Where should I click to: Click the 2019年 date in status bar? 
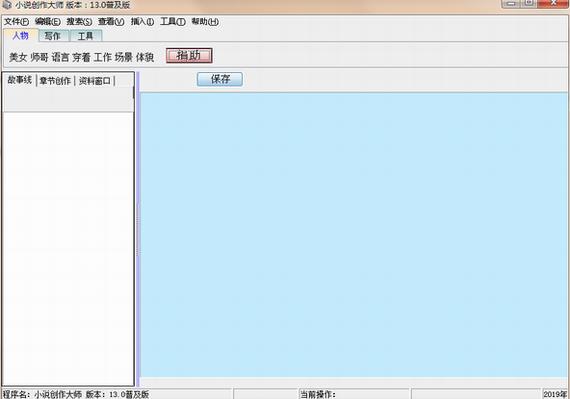pos(555,394)
